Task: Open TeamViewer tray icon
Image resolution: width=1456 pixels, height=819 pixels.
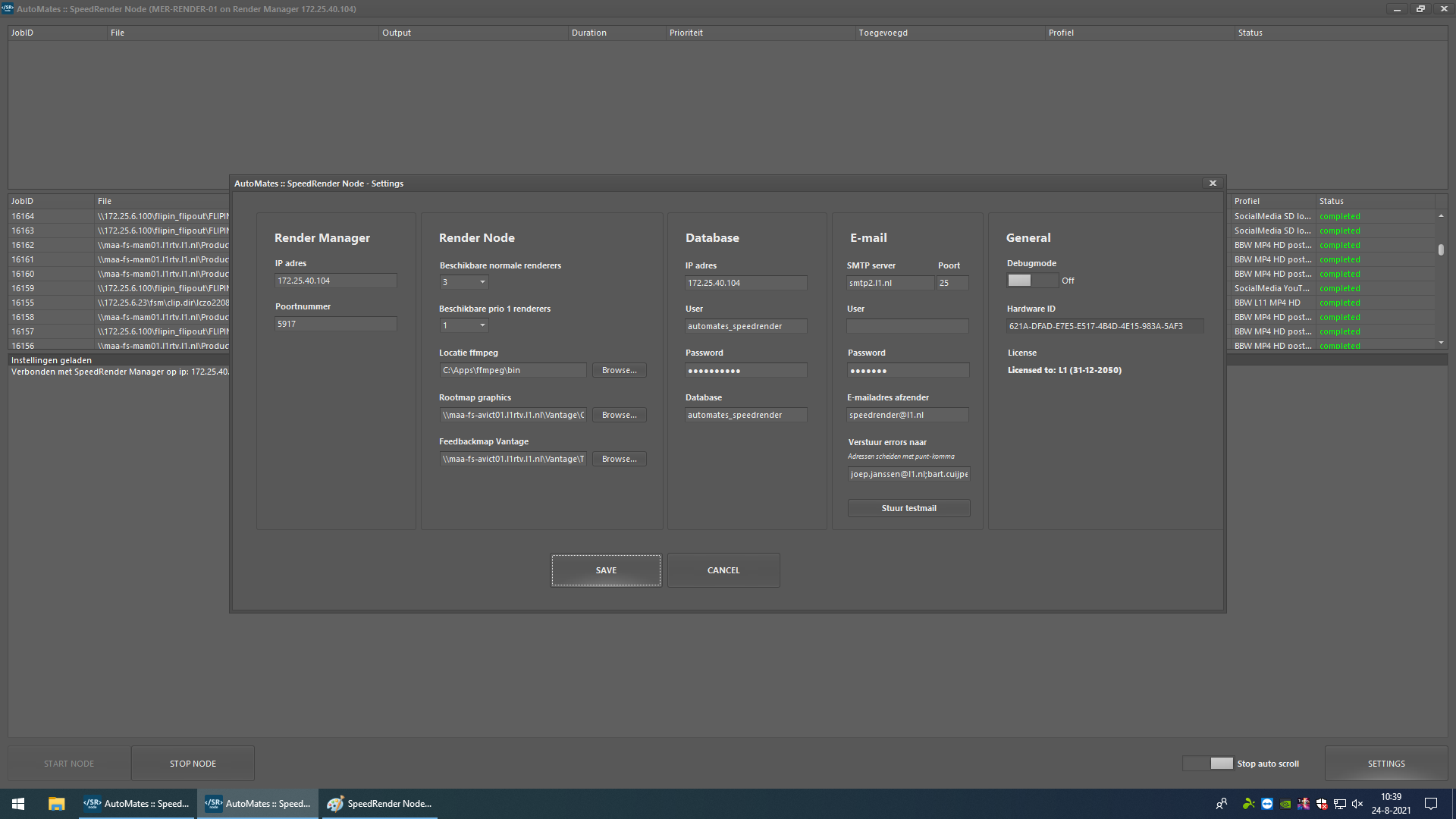Action: [1267, 804]
